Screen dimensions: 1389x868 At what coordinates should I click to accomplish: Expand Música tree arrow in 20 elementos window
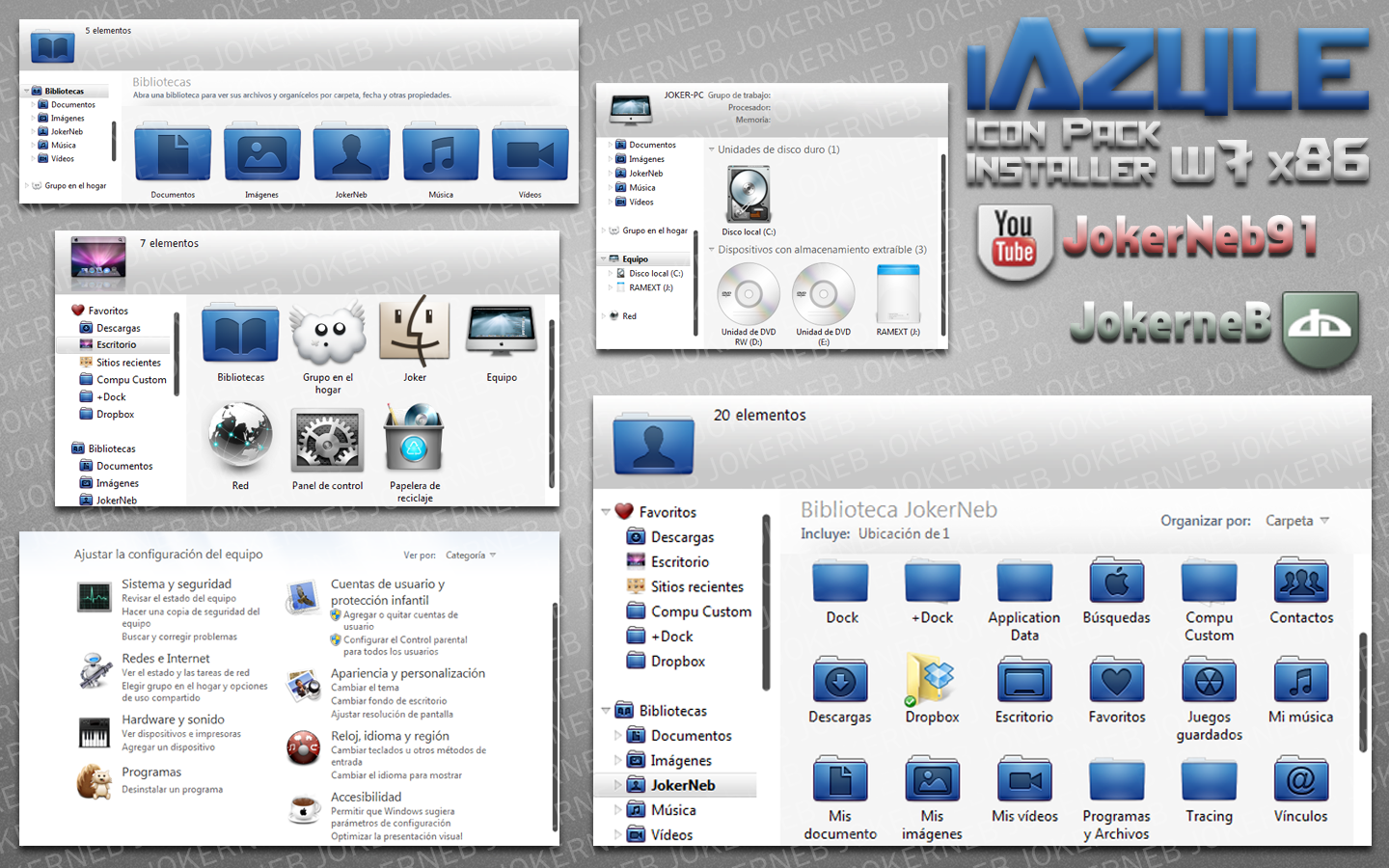click(618, 810)
